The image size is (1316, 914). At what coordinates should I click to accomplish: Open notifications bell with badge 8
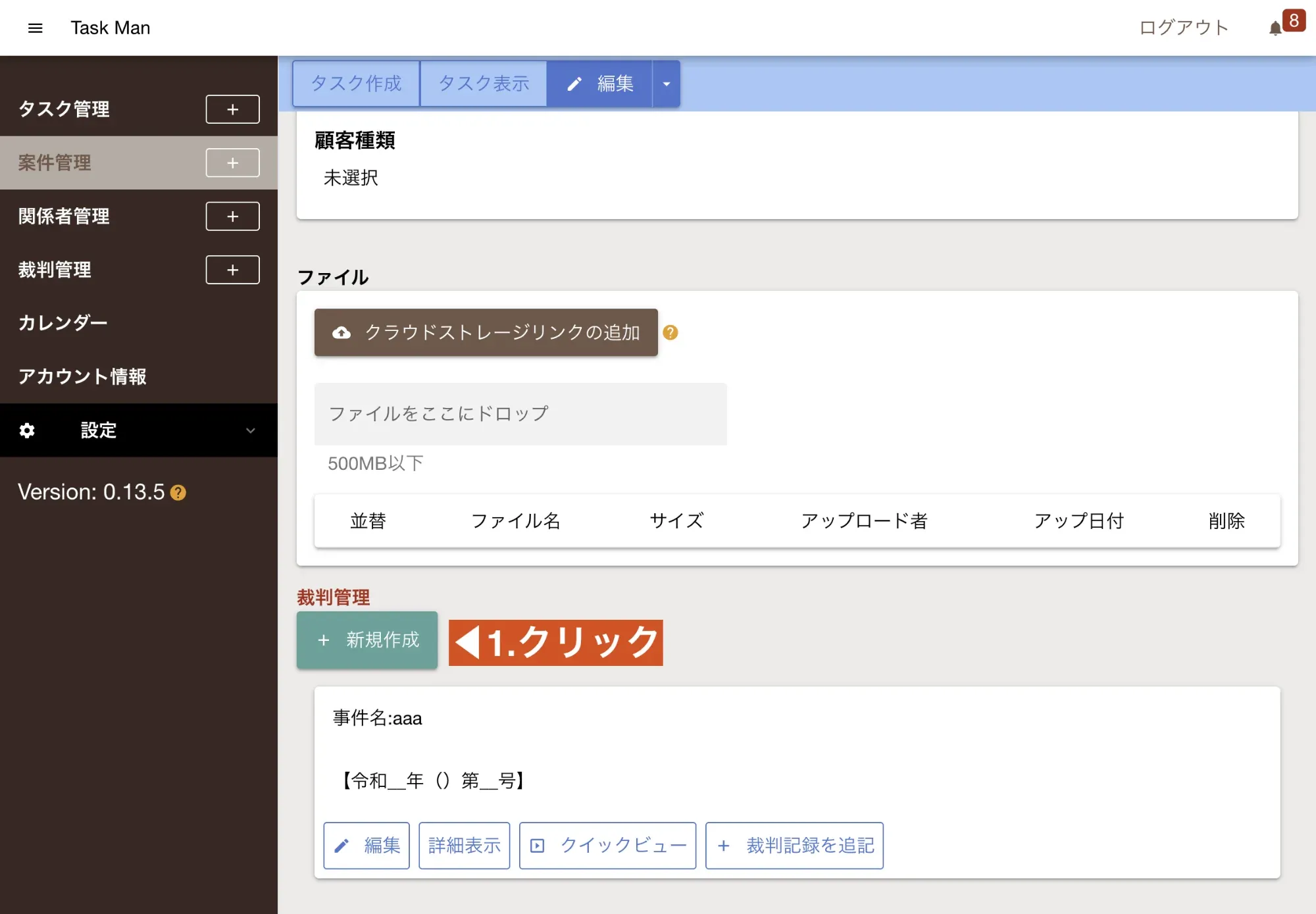tap(1276, 28)
